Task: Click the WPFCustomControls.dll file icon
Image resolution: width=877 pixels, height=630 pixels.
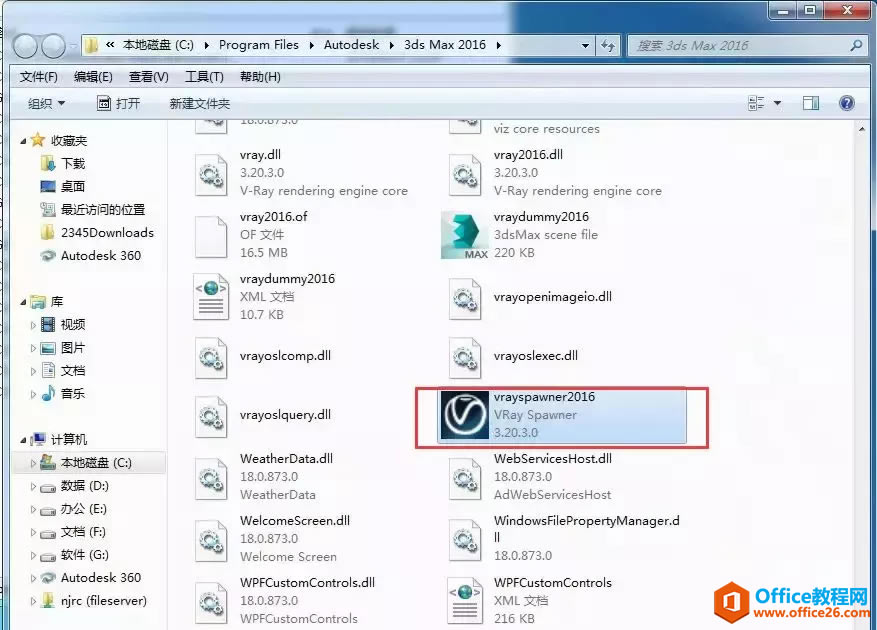Action: [x=211, y=603]
